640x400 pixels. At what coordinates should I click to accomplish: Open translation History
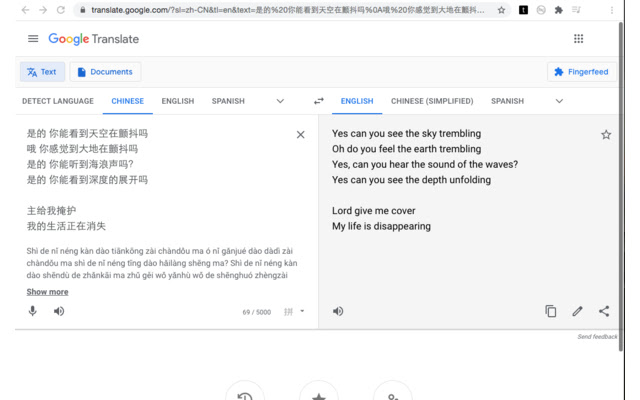tap(245, 391)
